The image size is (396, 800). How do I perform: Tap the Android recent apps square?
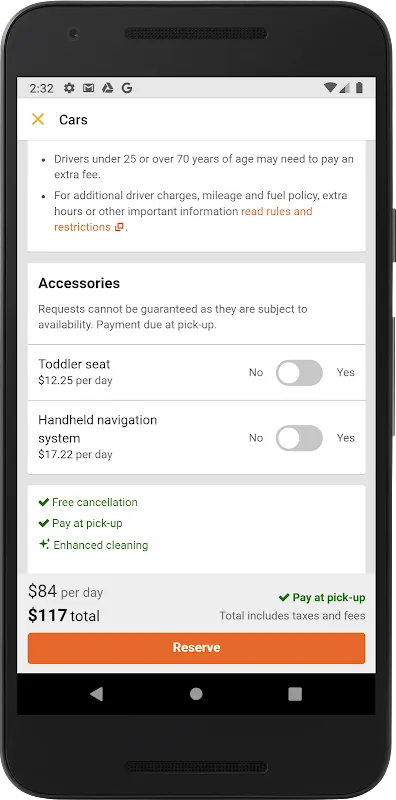295,694
